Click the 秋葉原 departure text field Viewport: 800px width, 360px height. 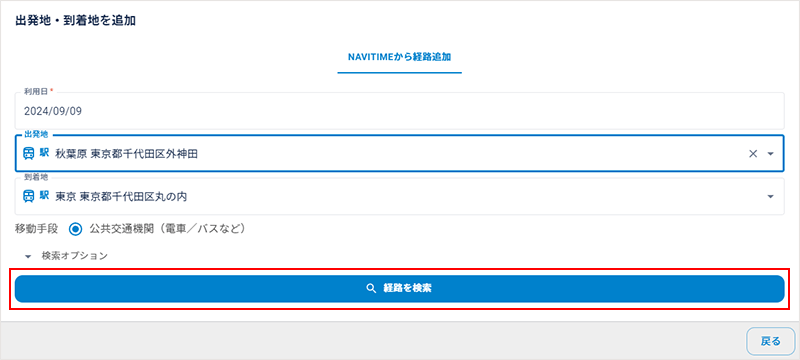(399, 153)
